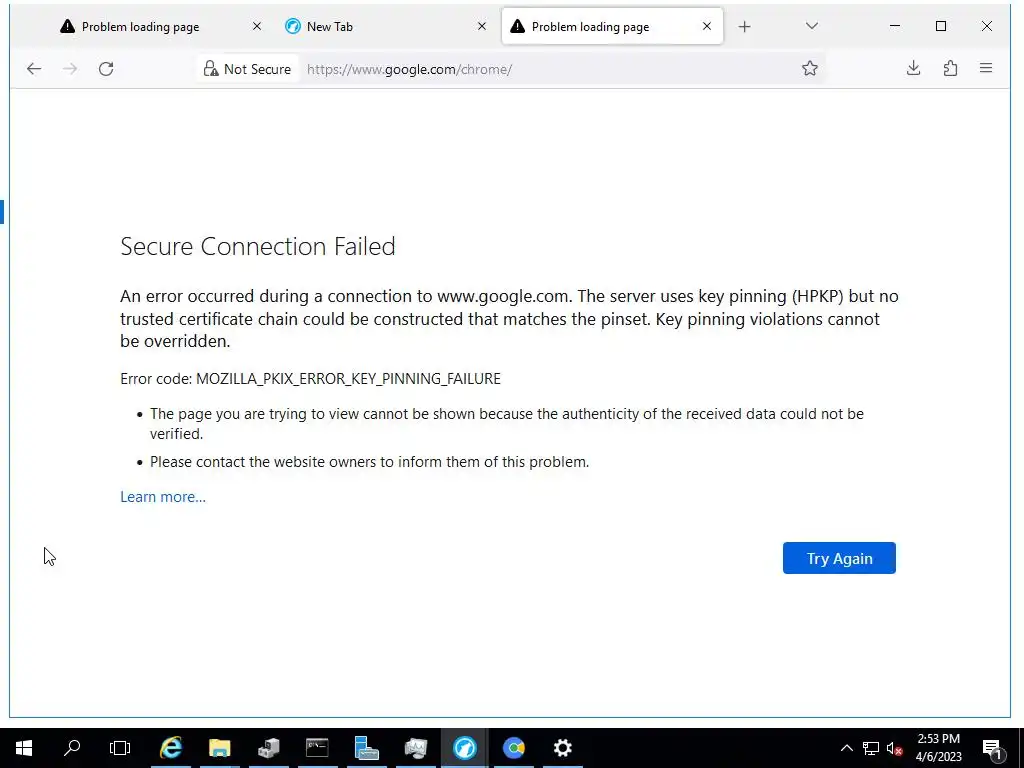The width and height of the screenshot is (1024, 768).
Task: Open the Downloads panel
Action: (x=914, y=69)
